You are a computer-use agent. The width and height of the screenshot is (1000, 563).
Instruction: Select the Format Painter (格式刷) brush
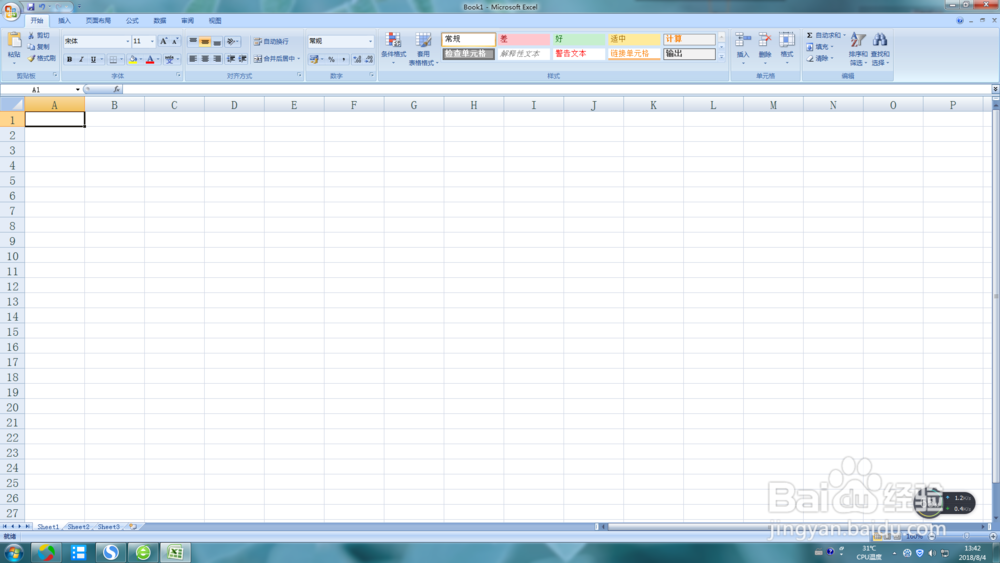tap(31, 58)
